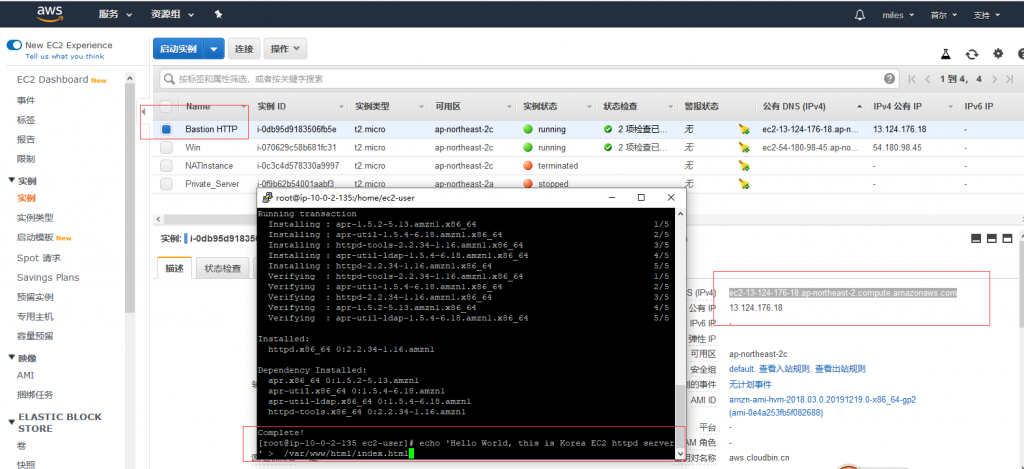Click the PuTTY window title icon
The width and height of the screenshot is (1024, 469).
[x=266, y=197]
